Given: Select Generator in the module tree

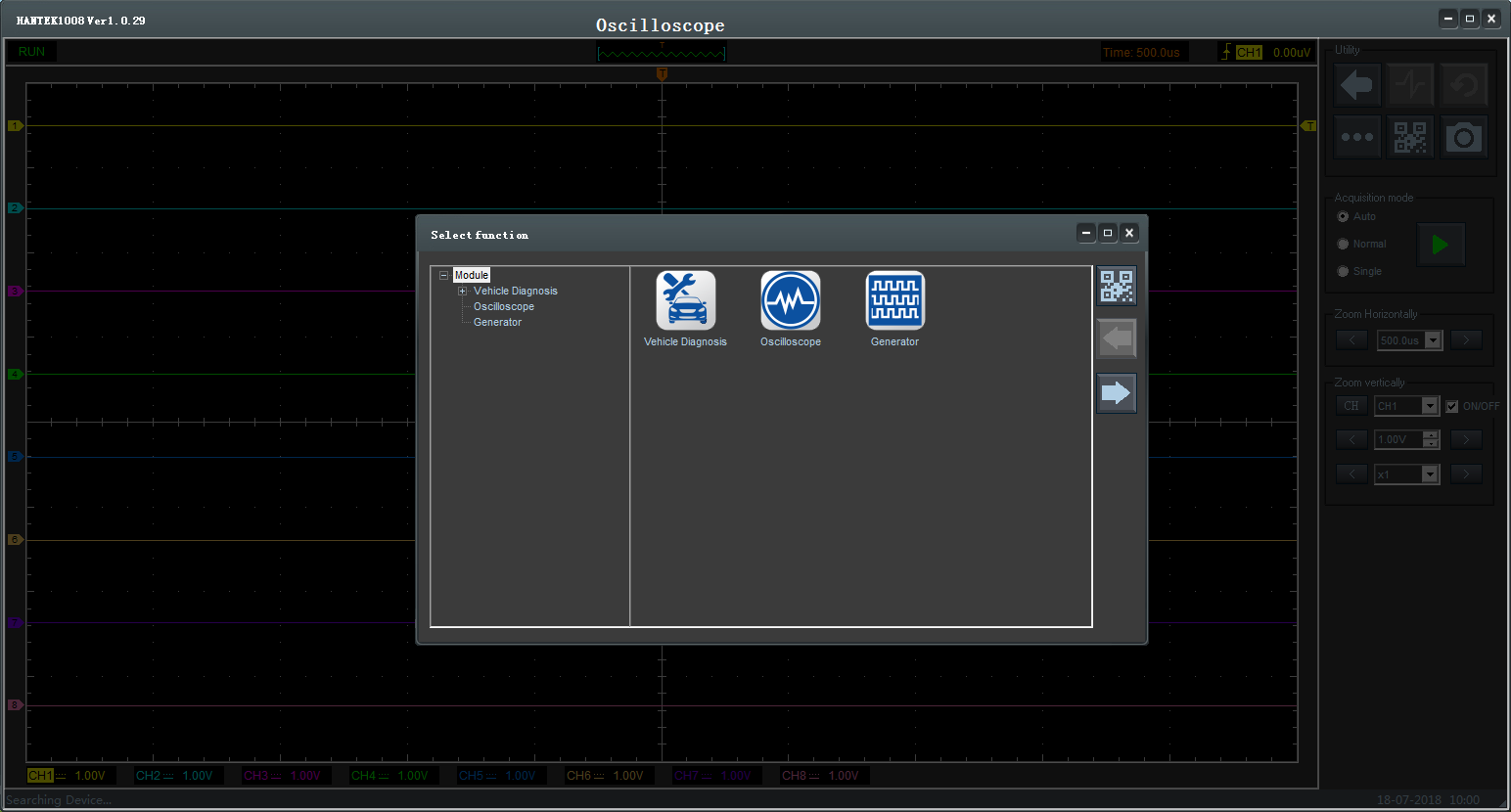Looking at the screenshot, I should pyautogui.click(x=497, y=323).
